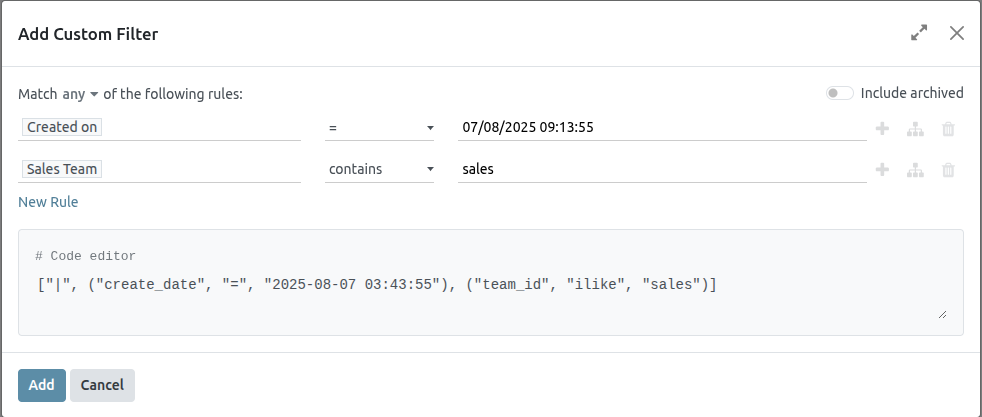Open the contains operator dropdown
Viewport: 982px width, 417px height.
[x=380, y=170]
